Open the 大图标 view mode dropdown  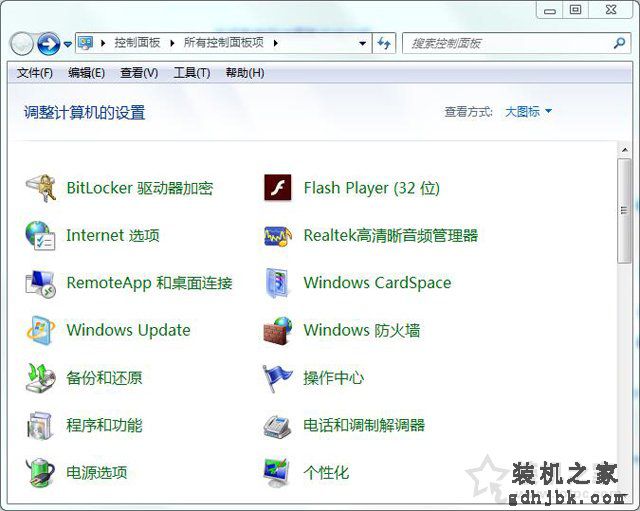528,111
